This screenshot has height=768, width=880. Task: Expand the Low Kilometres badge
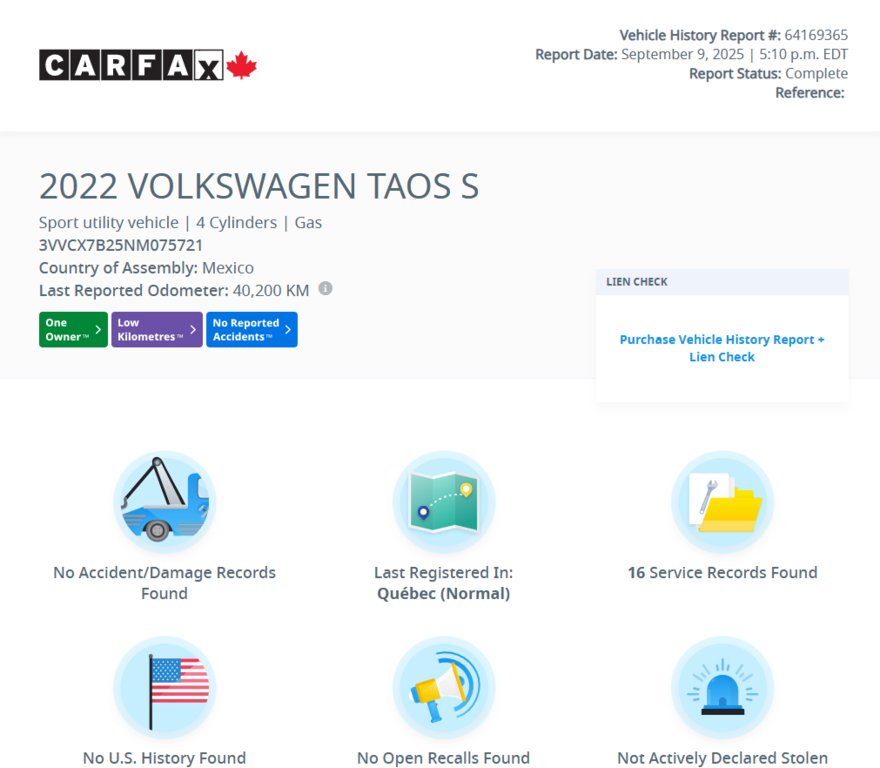[156, 329]
